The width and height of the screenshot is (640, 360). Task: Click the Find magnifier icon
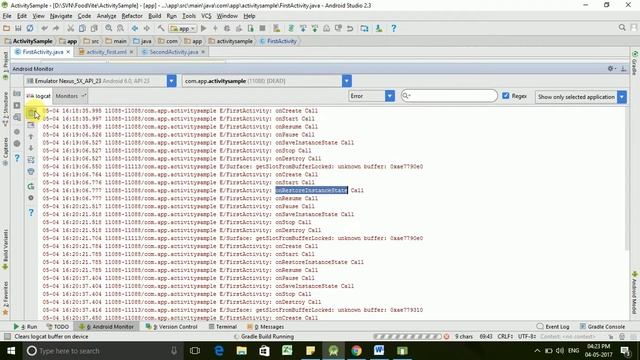coord(109,28)
